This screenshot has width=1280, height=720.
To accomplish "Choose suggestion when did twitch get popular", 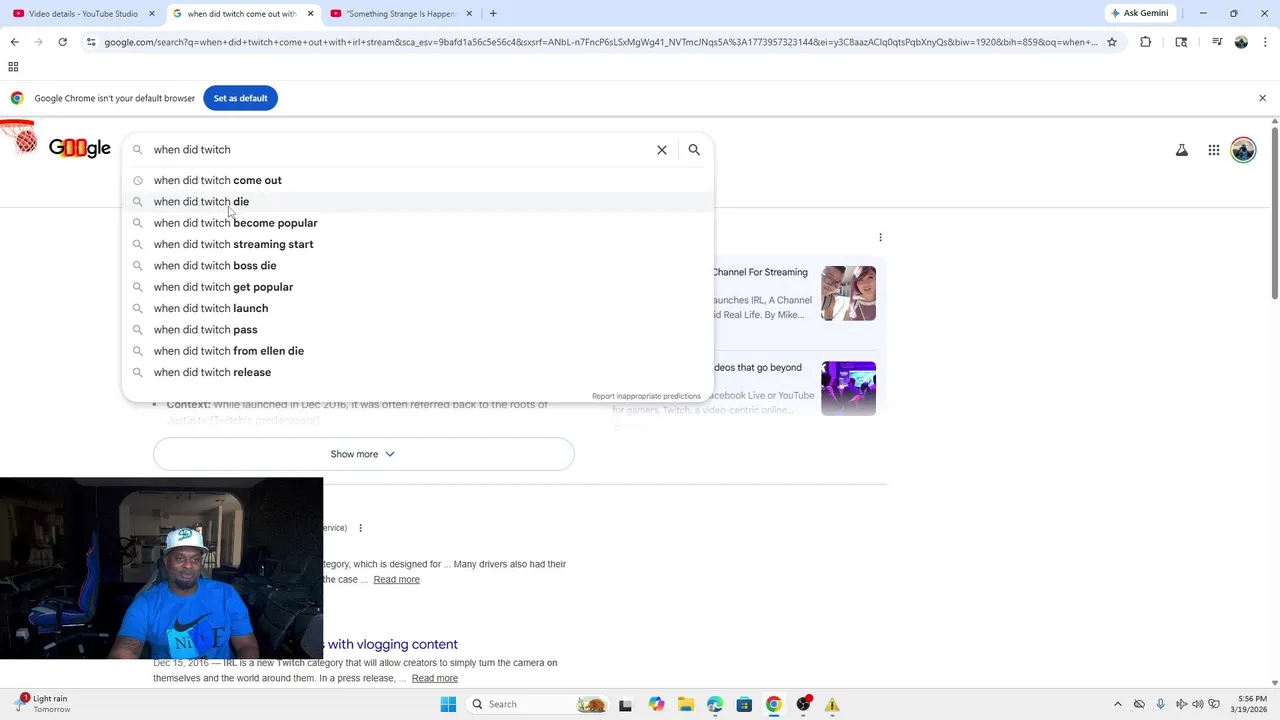I will coord(418,287).
